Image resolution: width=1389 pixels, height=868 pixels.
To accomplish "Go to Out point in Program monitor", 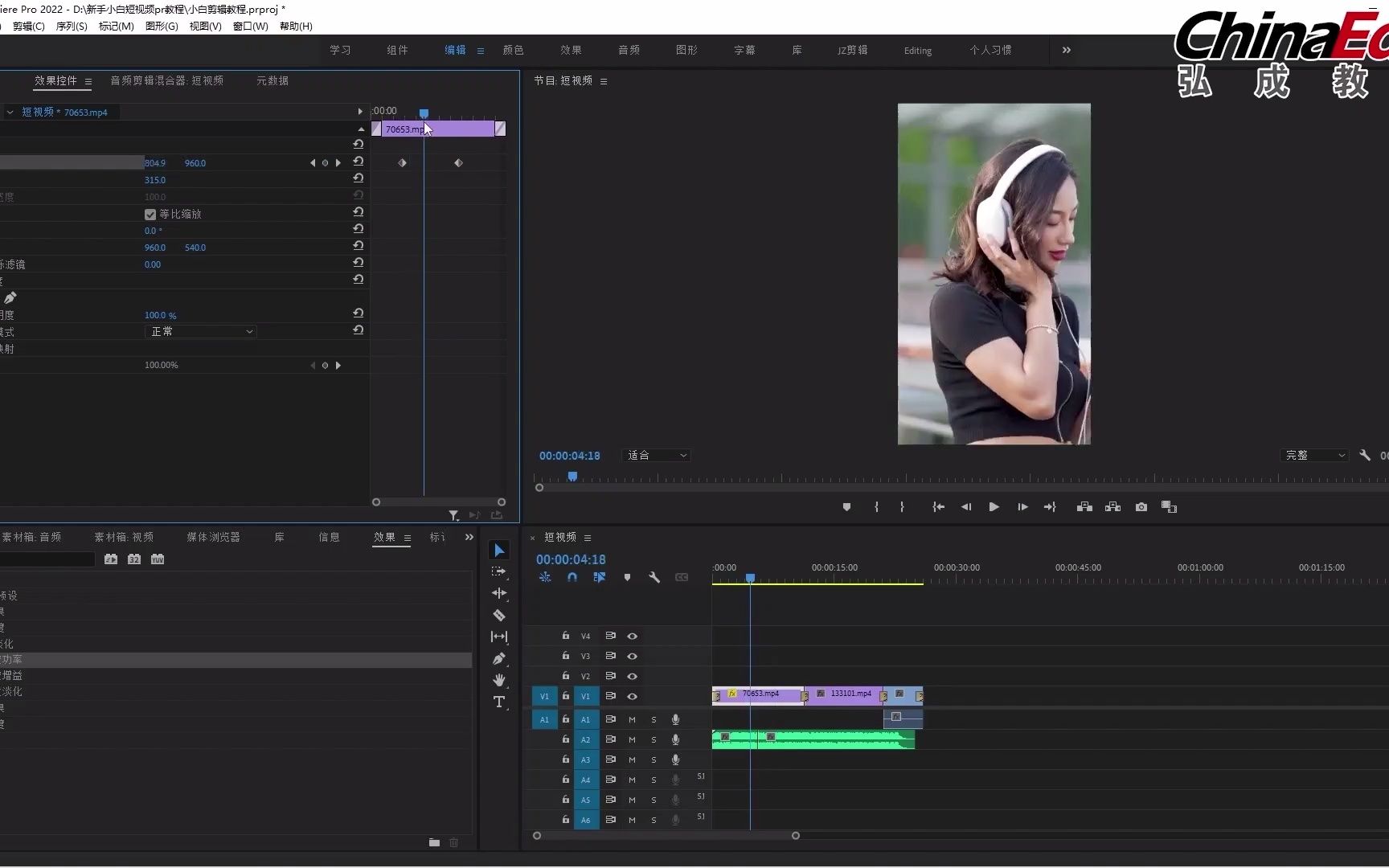I will 1050,507.
